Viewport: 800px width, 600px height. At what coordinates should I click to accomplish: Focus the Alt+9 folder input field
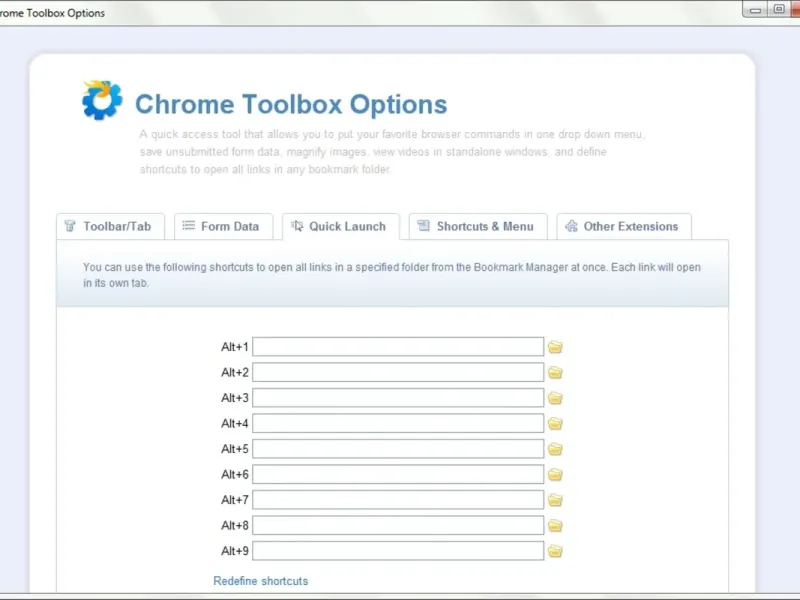(x=398, y=551)
